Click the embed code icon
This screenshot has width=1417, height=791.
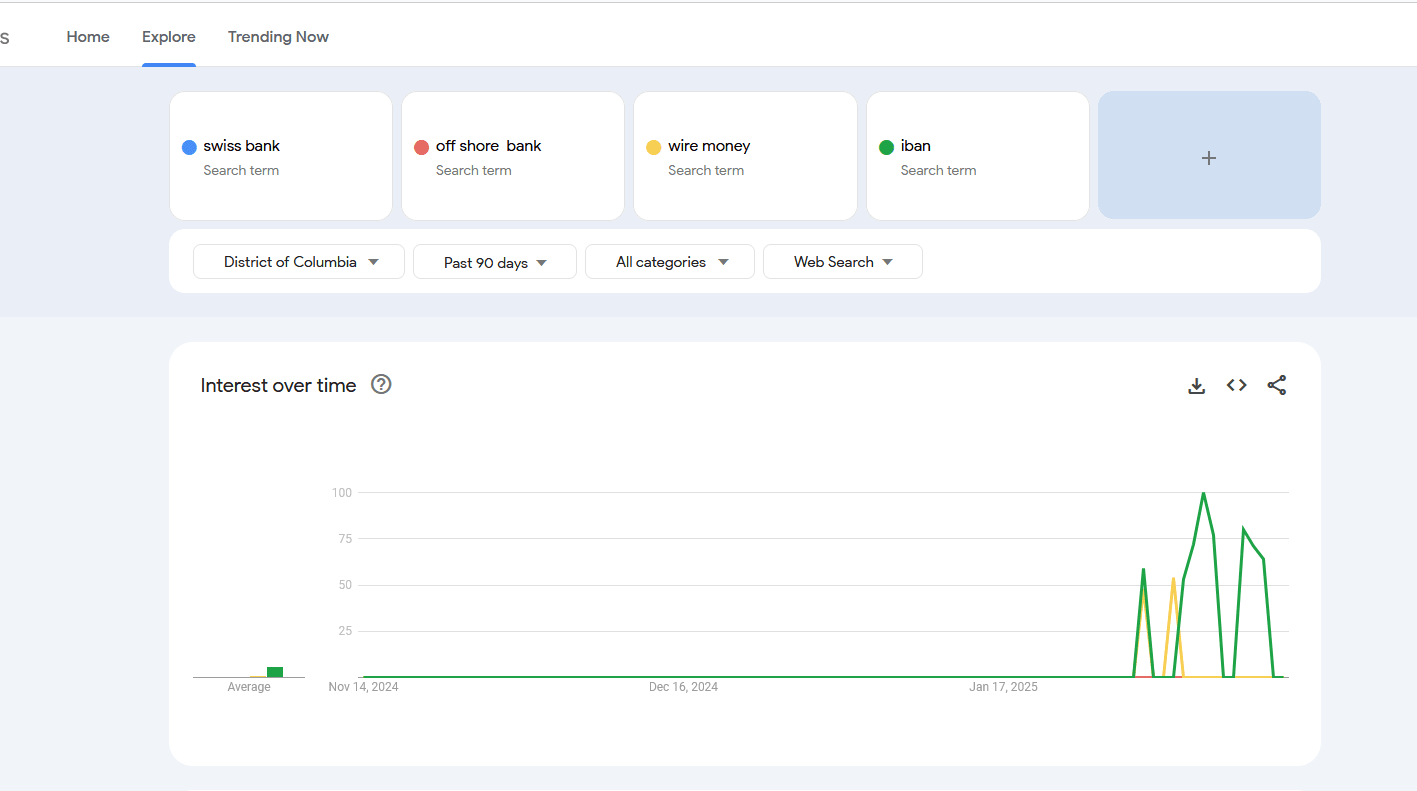click(x=1237, y=385)
